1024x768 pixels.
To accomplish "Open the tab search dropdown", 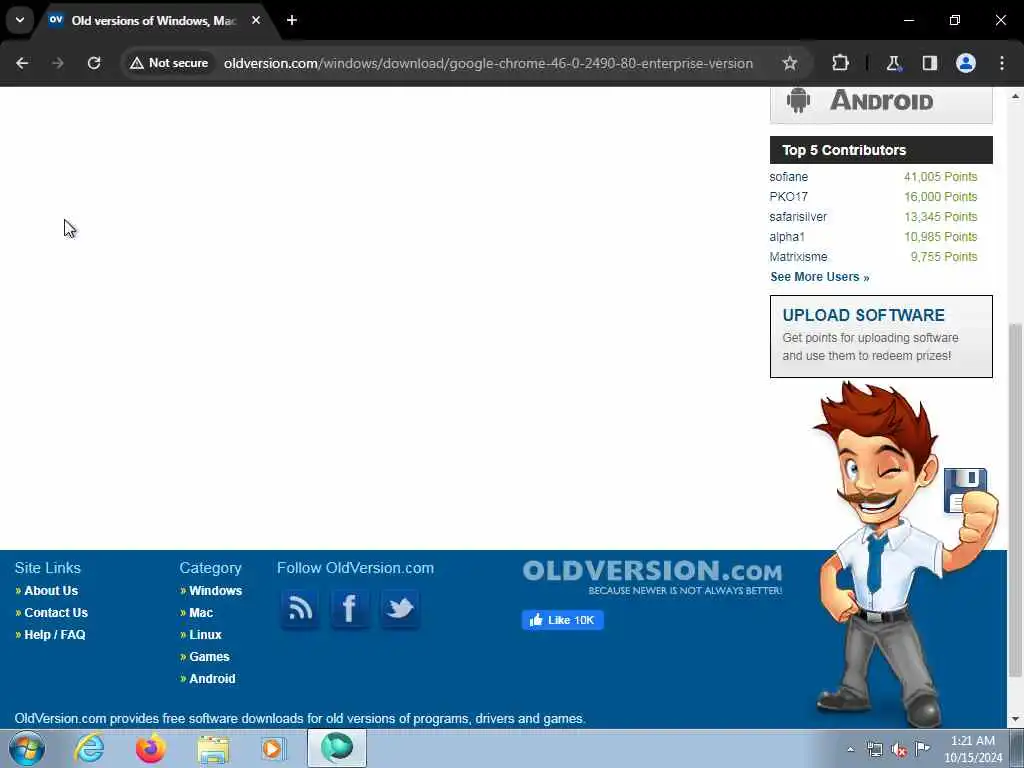I will pos(20,20).
